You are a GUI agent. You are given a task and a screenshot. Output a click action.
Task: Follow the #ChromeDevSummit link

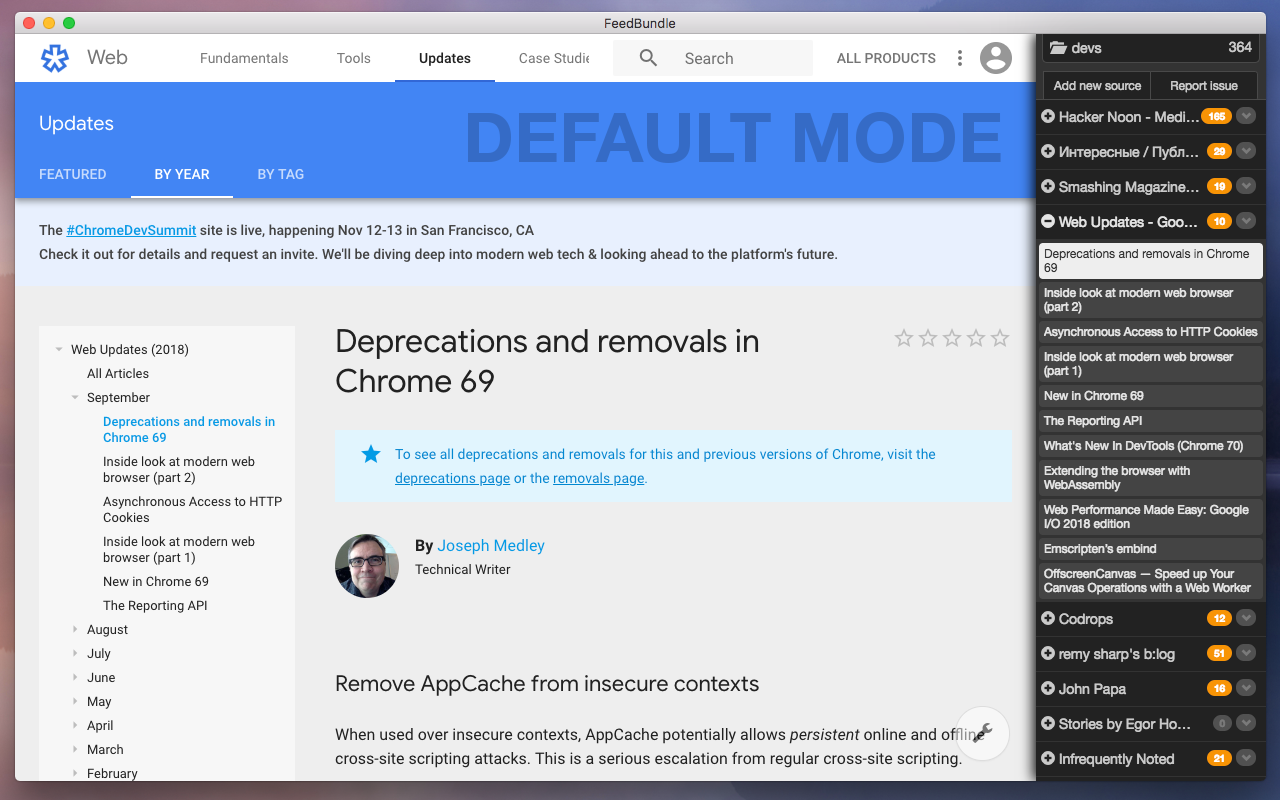(x=131, y=230)
